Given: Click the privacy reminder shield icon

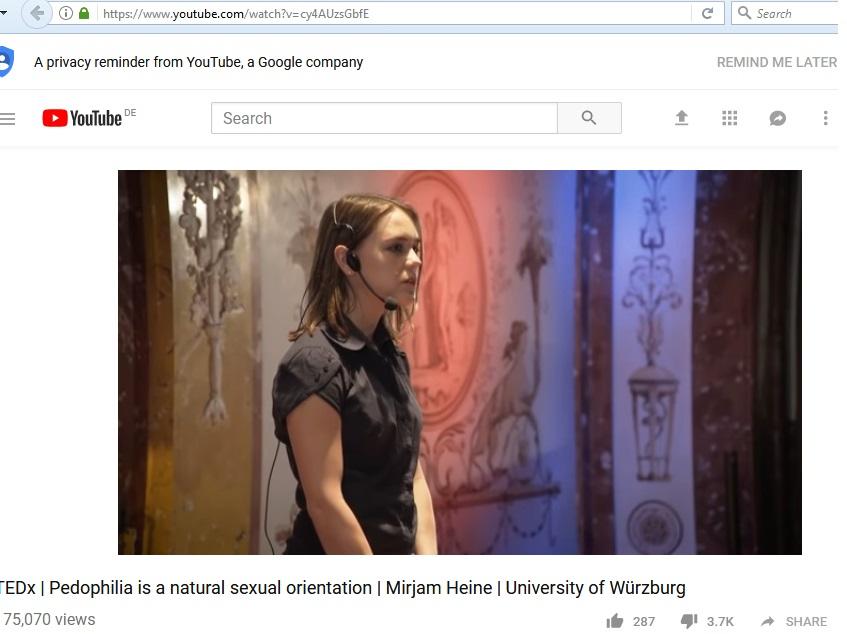Looking at the screenshot, I should (6, 62).
